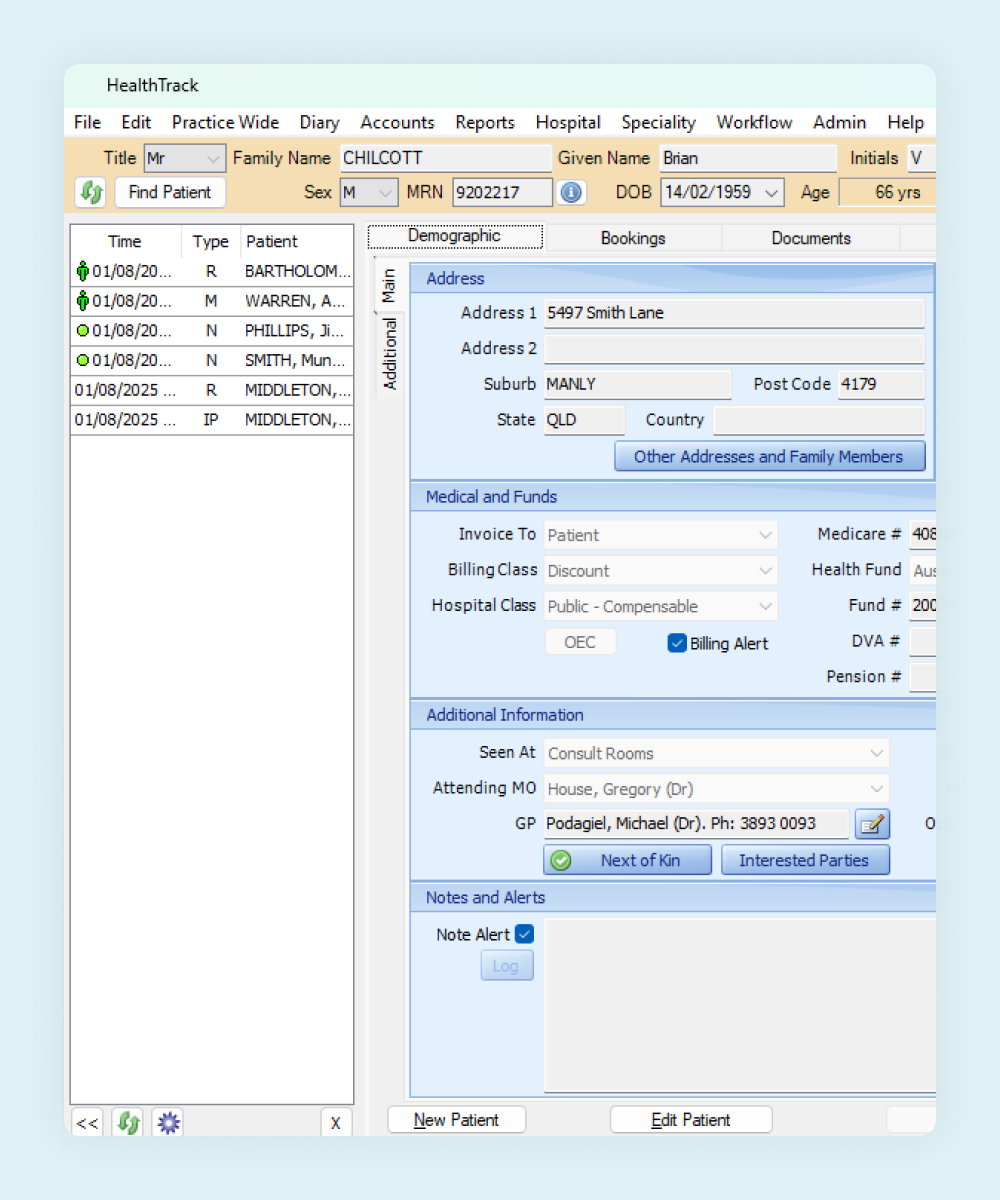1000x1200 pixels.
Task: Click the green refresh icon below patient list
Action: 127,1123
